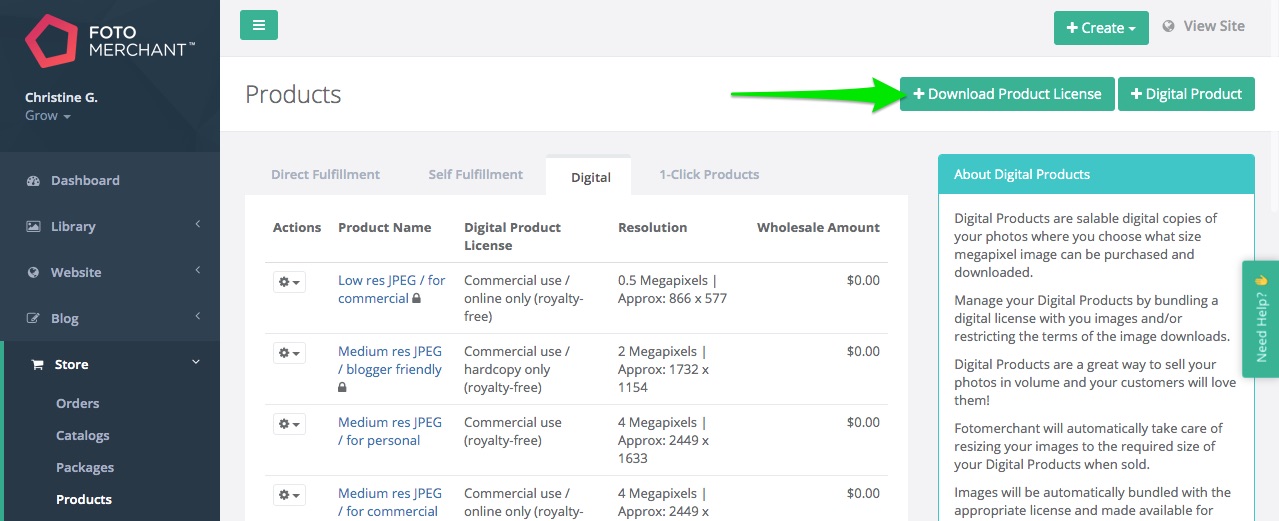This screenshot has height=521, width=1279.
Task: Toggle sidebar with hamburger menu button
Action: point(259,25)
